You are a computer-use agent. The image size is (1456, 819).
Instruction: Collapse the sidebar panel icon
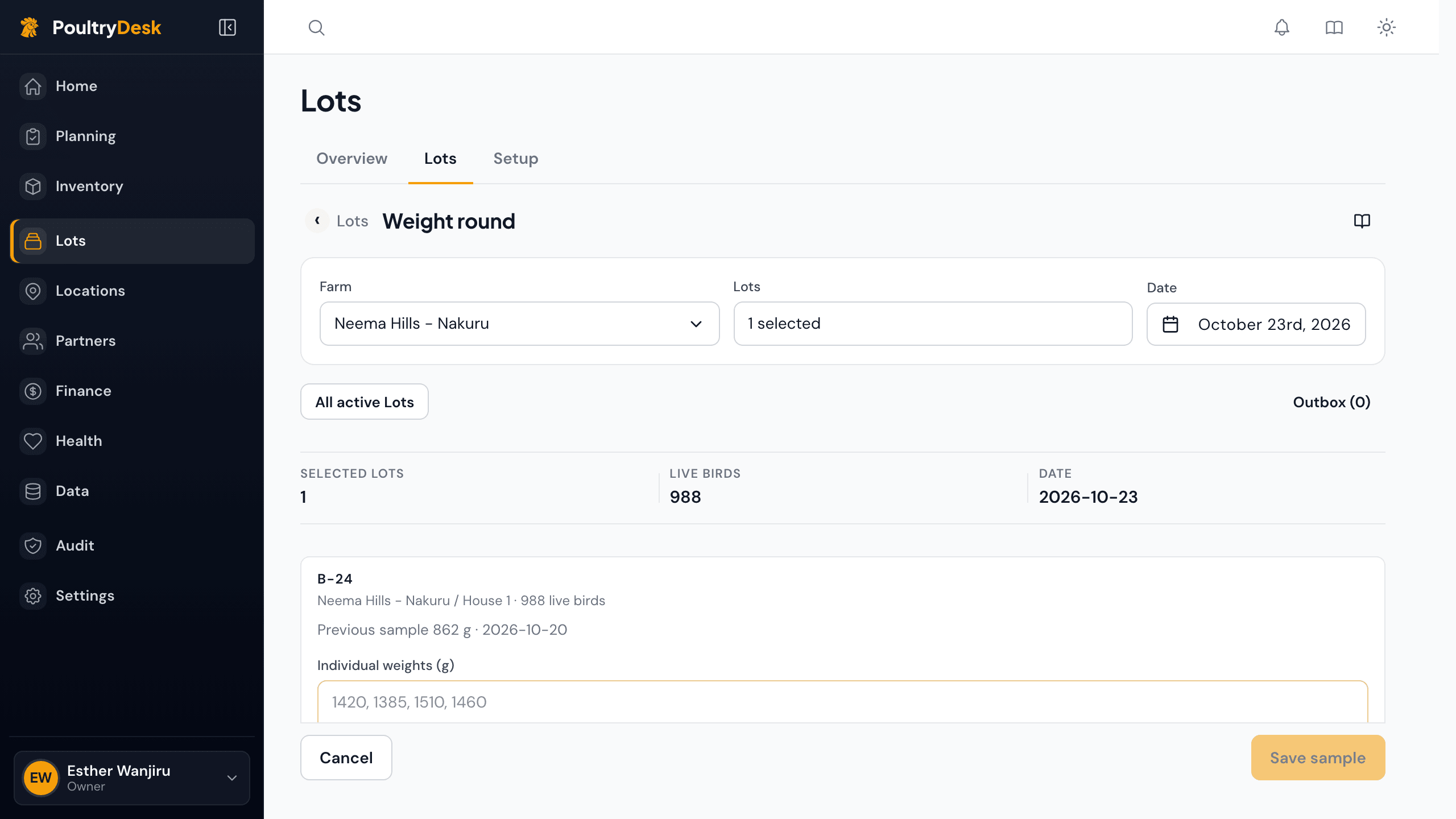pos(227,27)
